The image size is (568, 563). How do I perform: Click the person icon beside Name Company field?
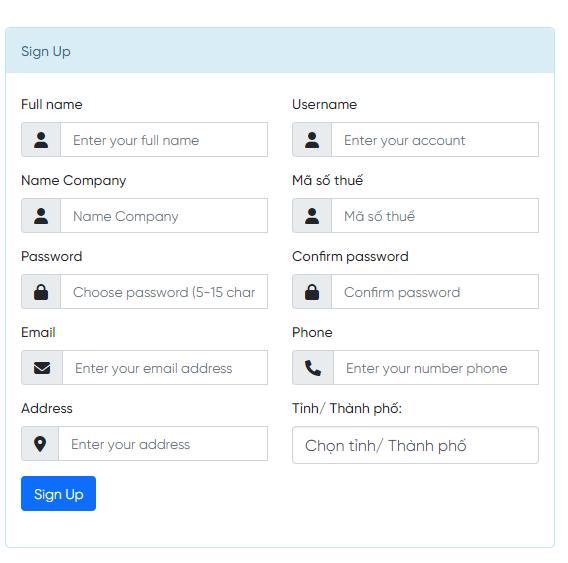pyautogui.click(x=41, y=216)
